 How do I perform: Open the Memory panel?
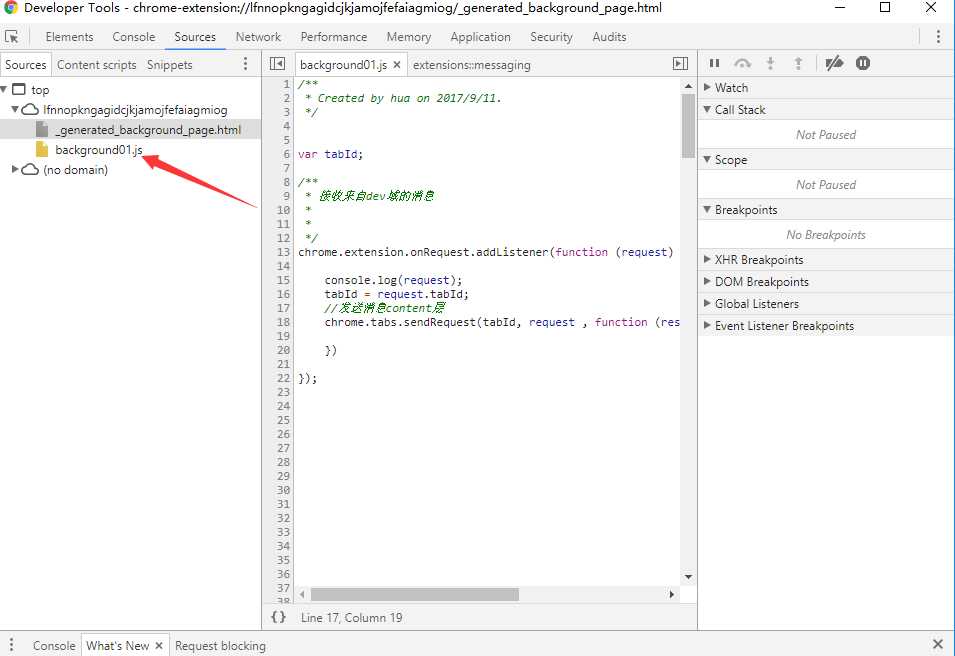click(409, 37)
